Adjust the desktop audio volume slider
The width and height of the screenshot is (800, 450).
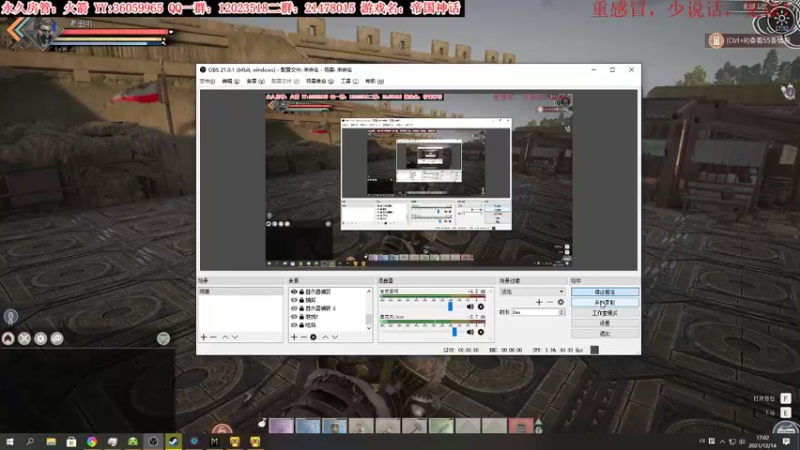[450, 306]
